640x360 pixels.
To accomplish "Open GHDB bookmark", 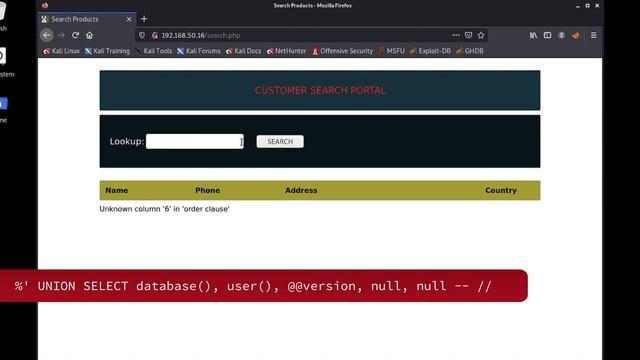I will (x=469, y=51).
